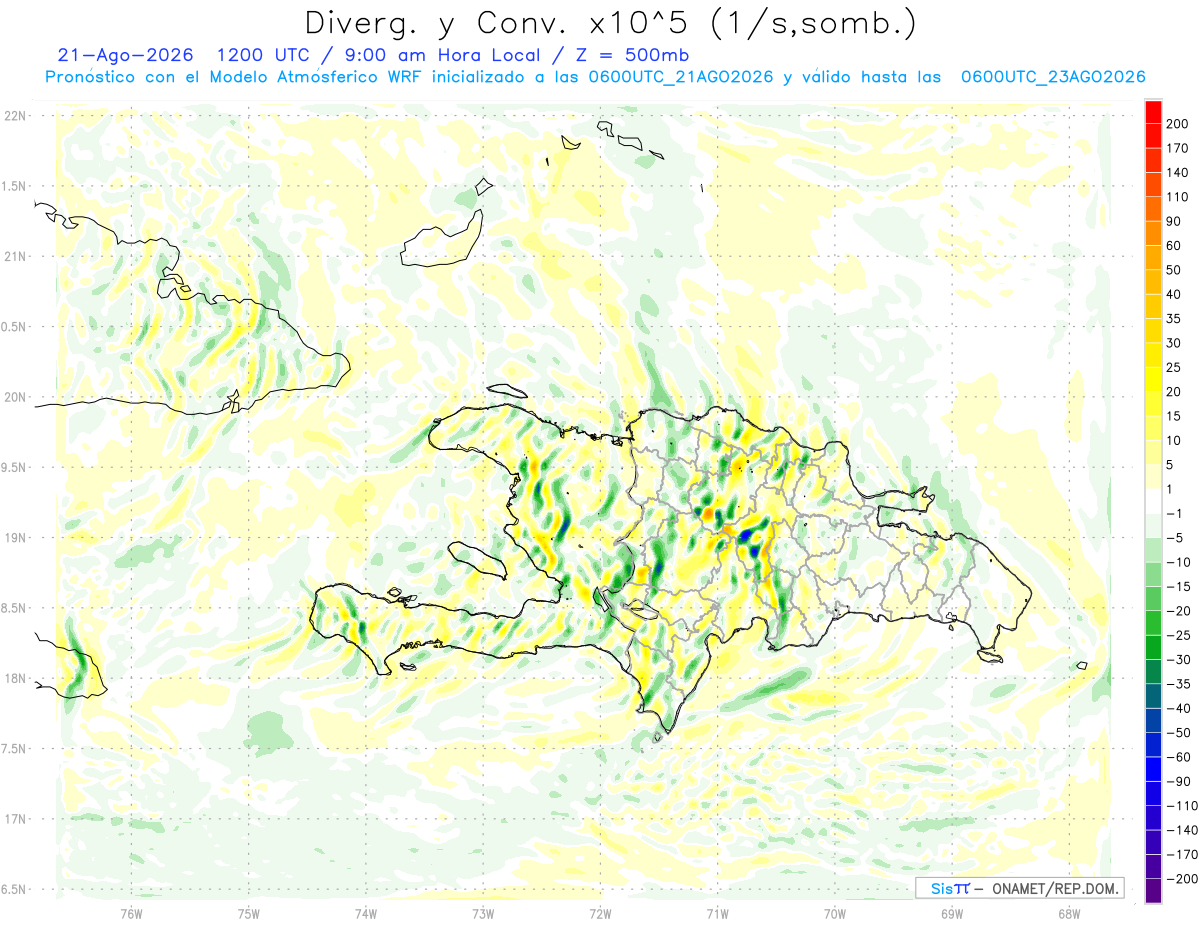Screen dimensions: 1200x927
Task: Click the color scale value "60"
Action: tap(1174, 246)
